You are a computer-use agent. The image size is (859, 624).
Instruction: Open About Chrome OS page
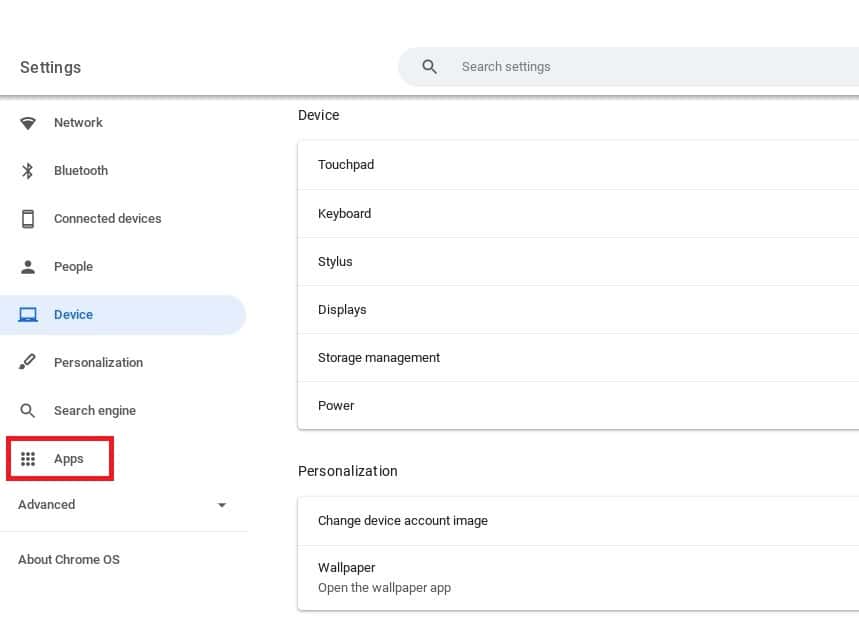(69, 559)
